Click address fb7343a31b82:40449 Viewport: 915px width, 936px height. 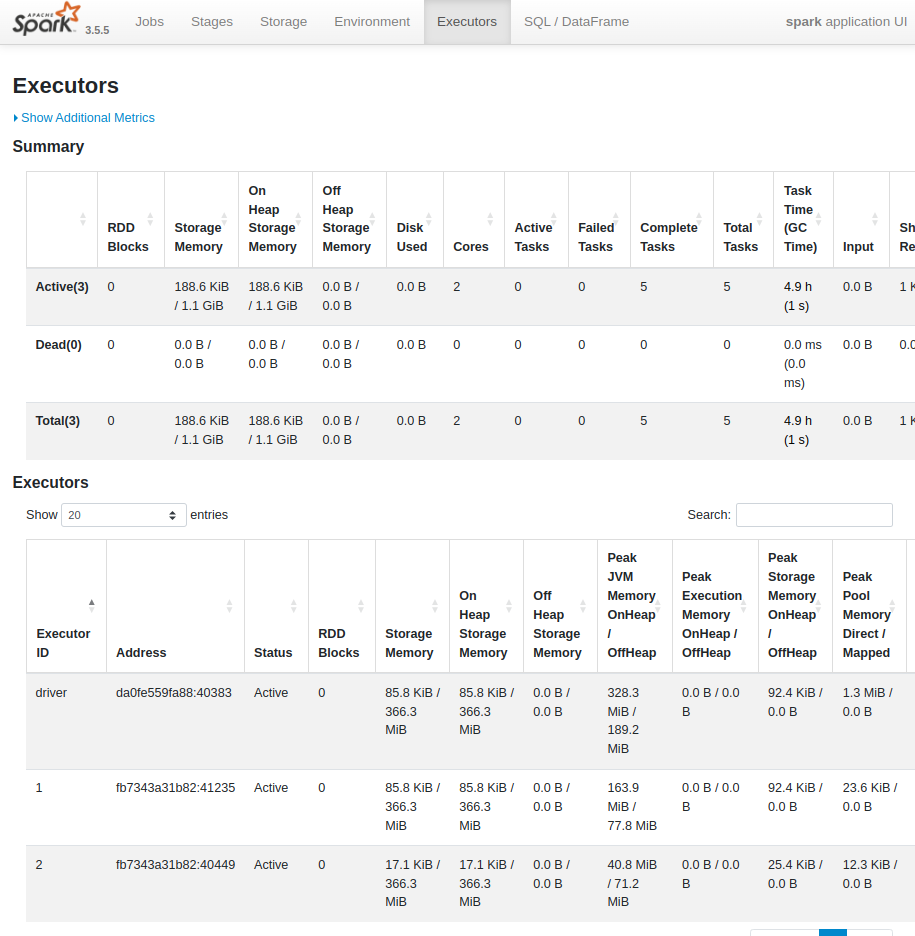(175, 864)
